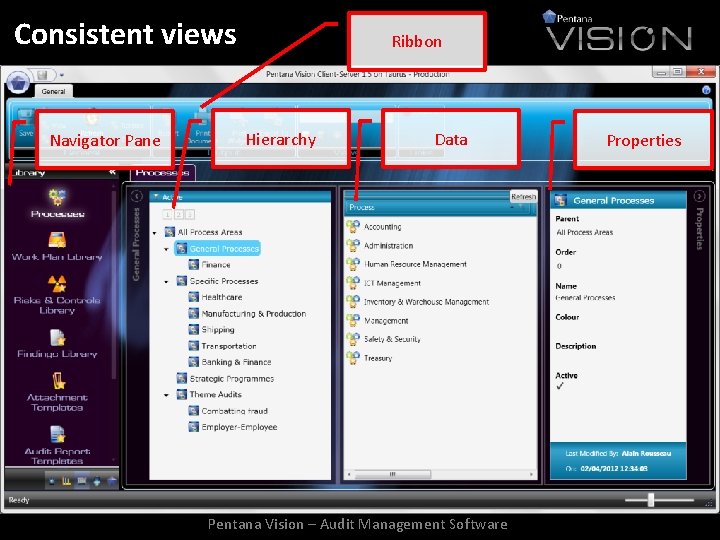Collapse the General Processes tree node
720x540 pixels.
coord(166,249)
